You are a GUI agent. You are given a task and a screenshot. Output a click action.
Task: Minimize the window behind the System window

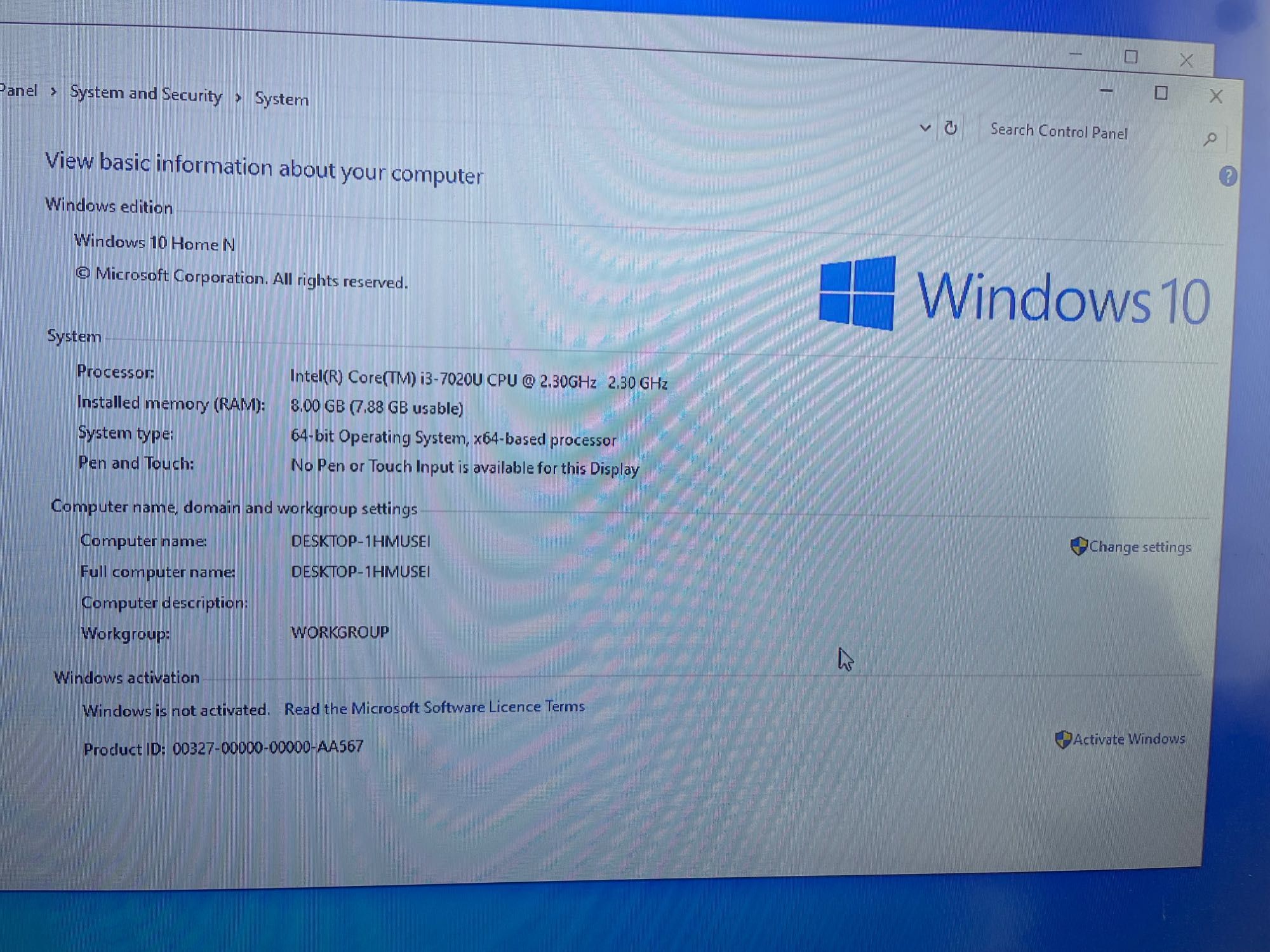1075,55
